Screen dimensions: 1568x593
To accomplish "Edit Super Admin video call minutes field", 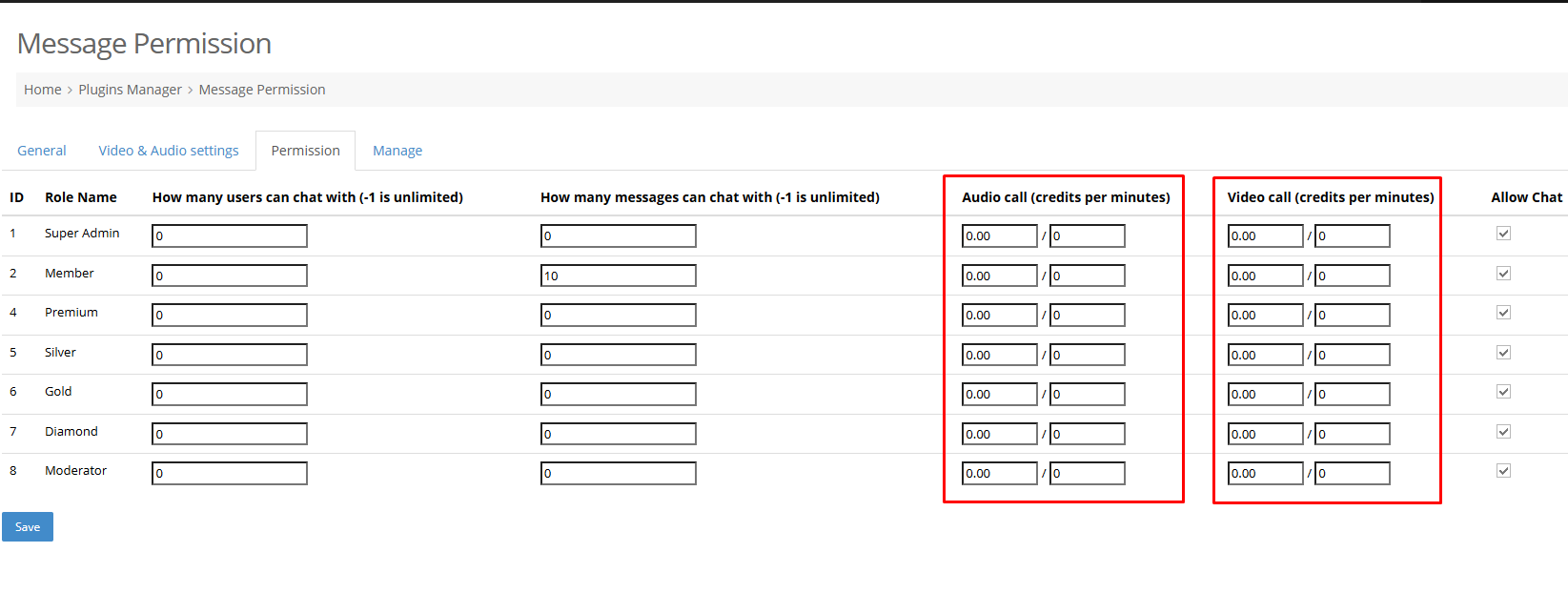I will pos(1353,235).
